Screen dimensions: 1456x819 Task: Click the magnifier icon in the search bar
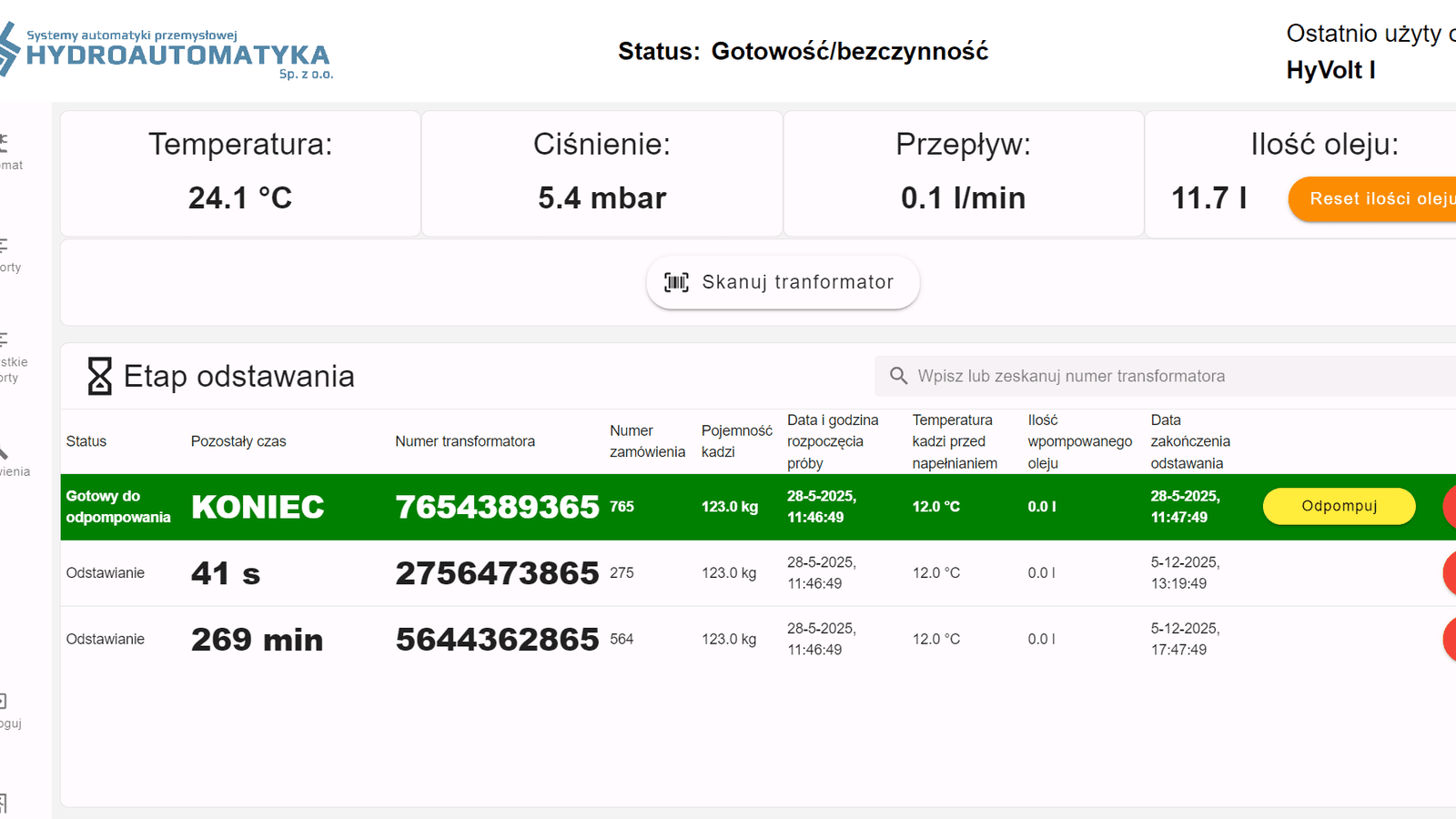(898, 376)
